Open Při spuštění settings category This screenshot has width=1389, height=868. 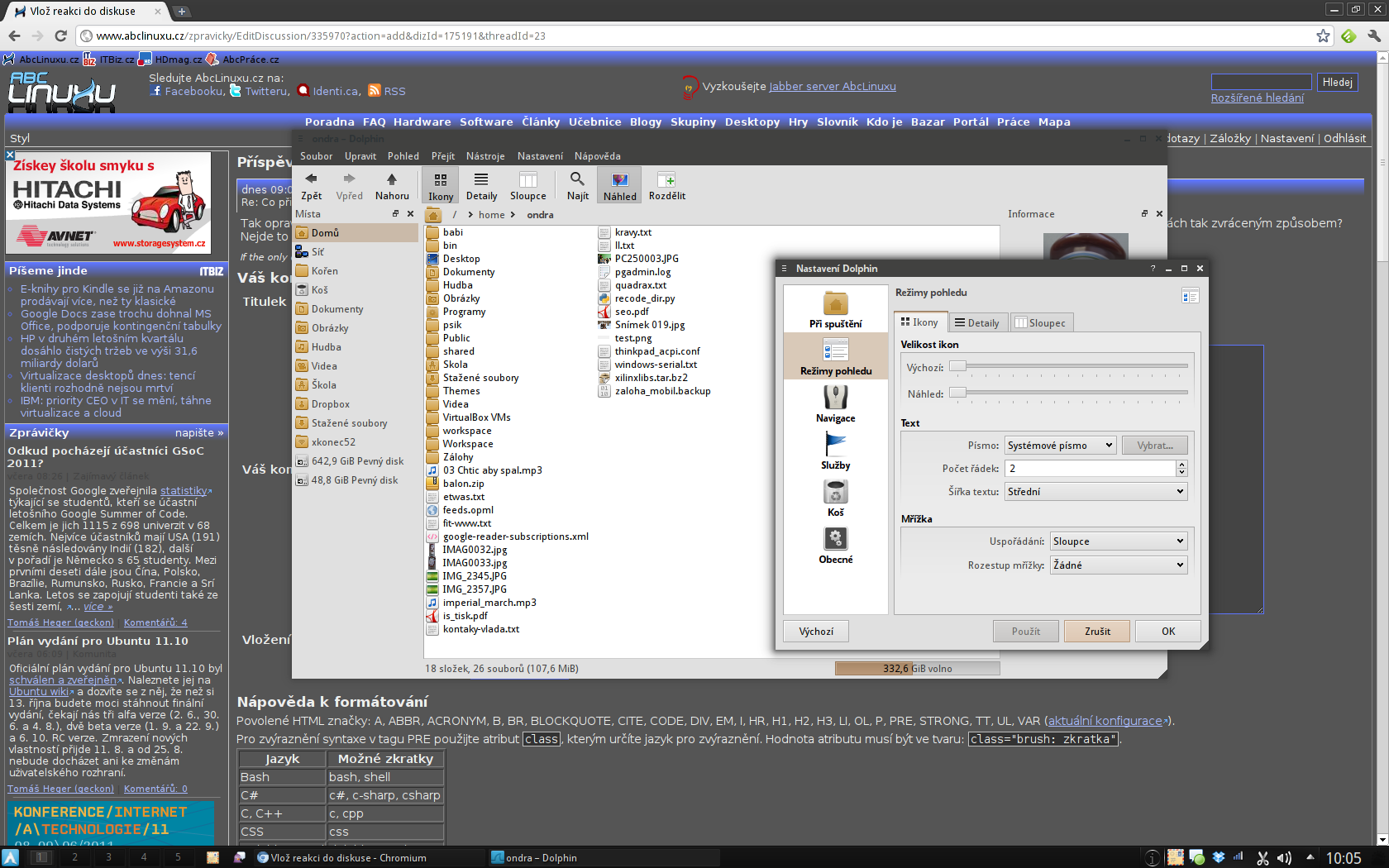[x=835, y=310]
